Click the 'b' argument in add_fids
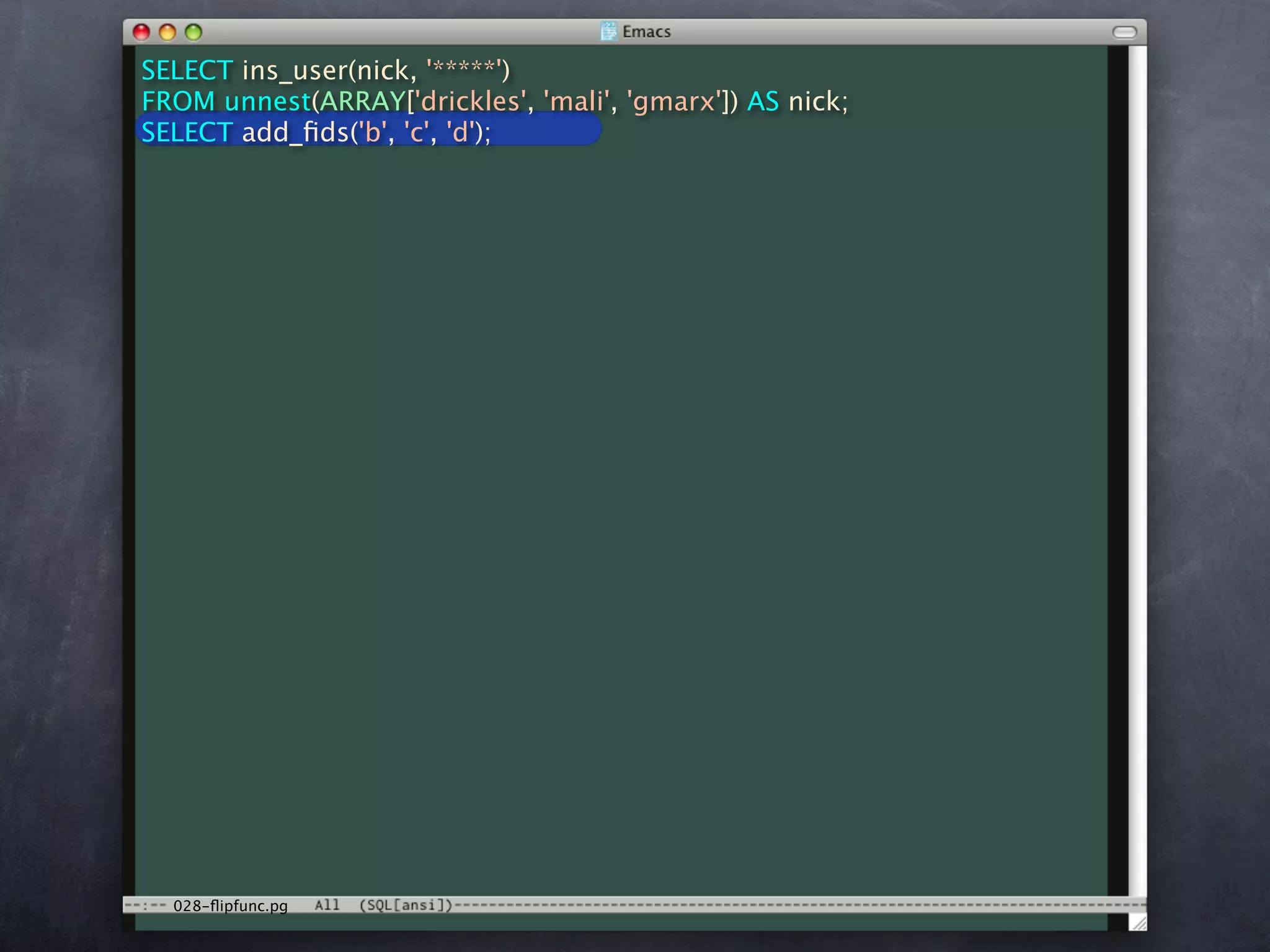Image resolution: width=1270 pixels, height=952 pixels. [x=373, y=133]
